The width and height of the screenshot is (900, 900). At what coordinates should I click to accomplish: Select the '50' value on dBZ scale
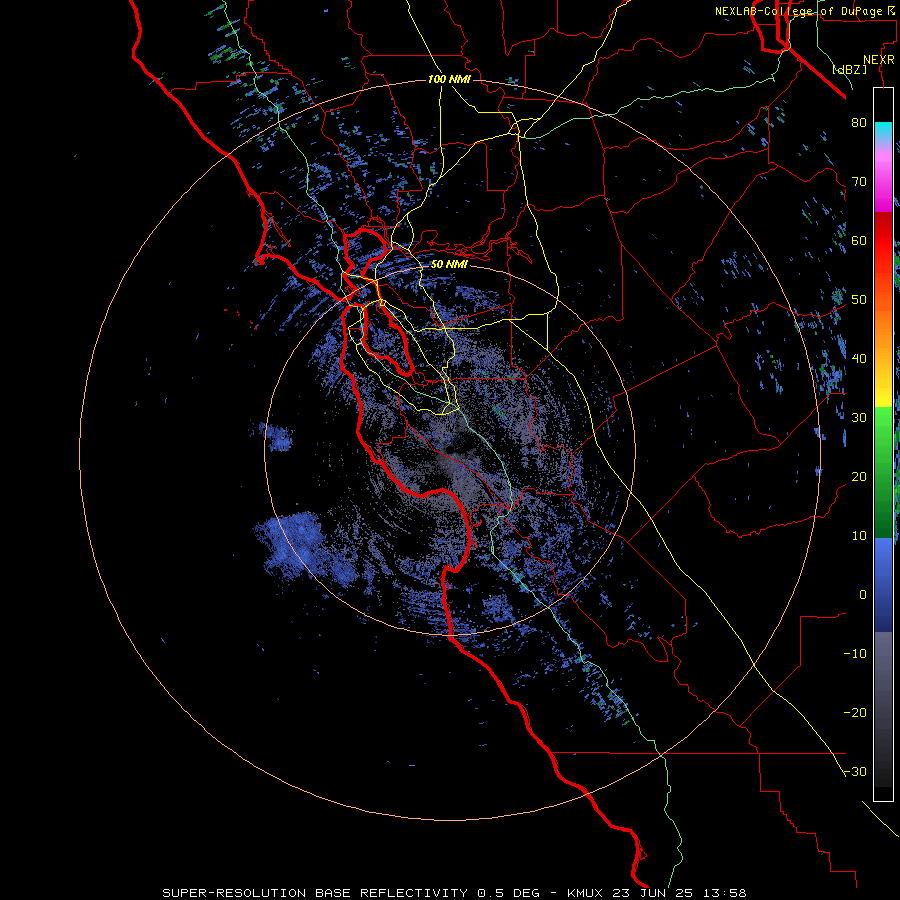point(859,300)
